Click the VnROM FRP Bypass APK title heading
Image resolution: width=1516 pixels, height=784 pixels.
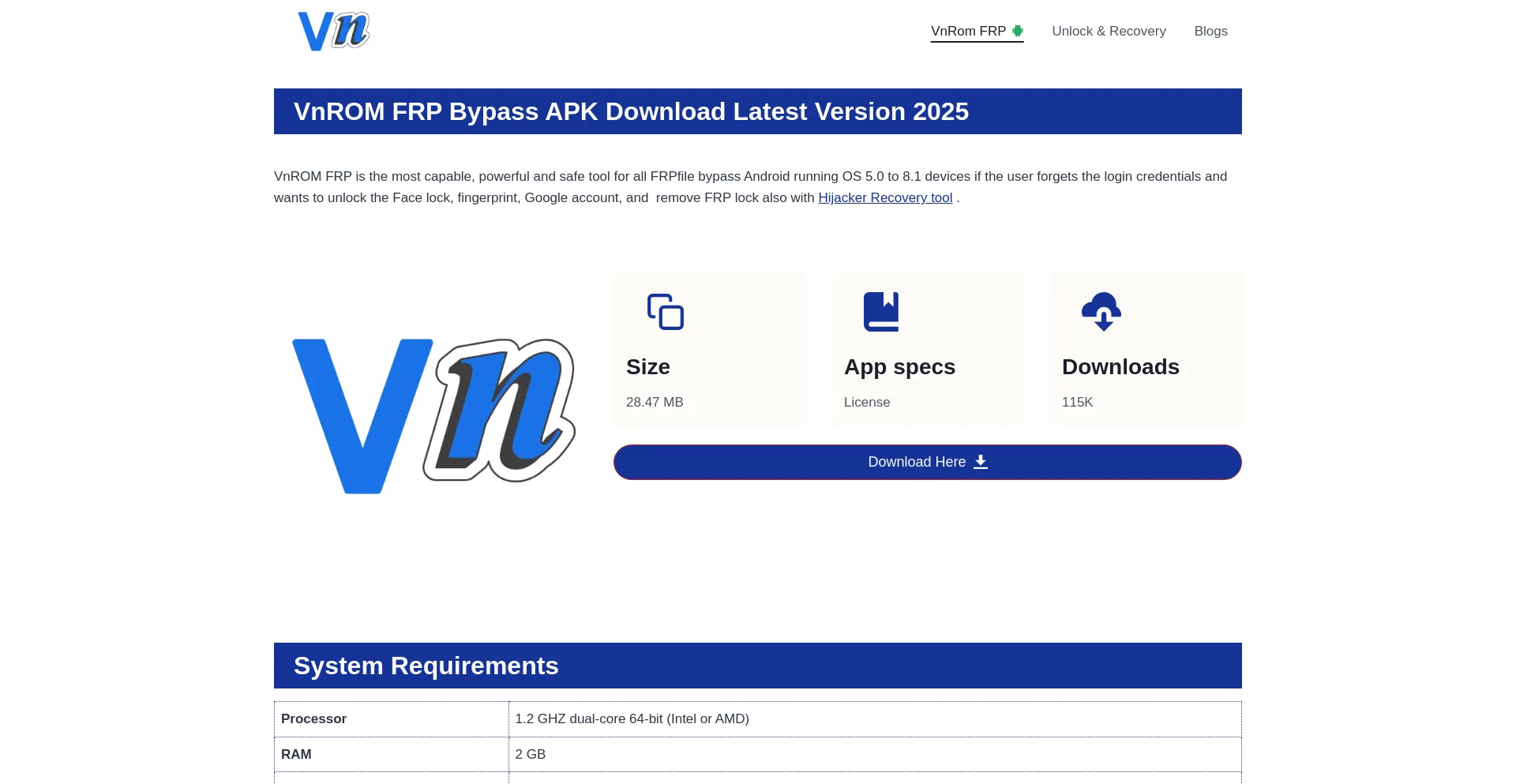758,111
